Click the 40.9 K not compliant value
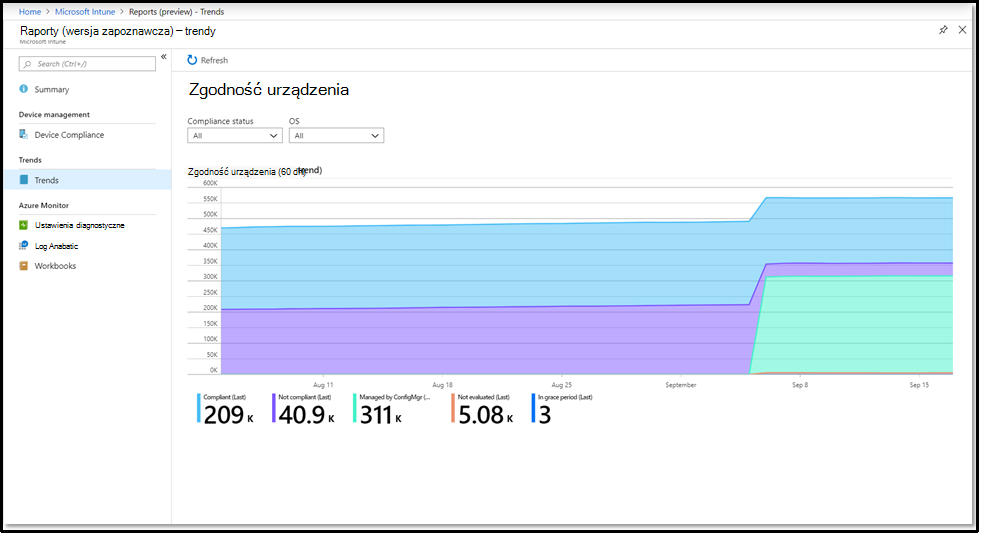Viewport: 981px width, 533px height. pyautogui.click(x=307, y=415)
